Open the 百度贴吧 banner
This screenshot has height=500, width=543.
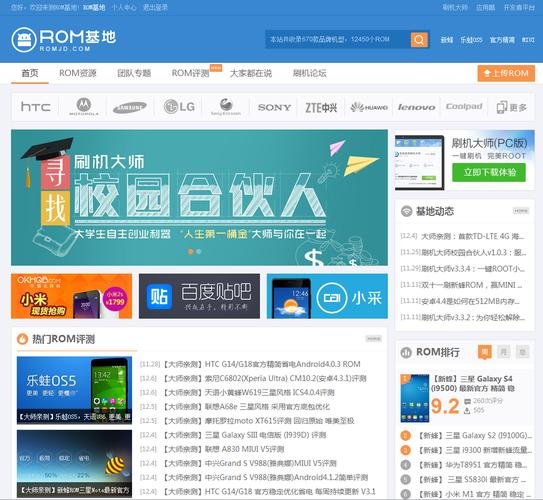(199, 296)
